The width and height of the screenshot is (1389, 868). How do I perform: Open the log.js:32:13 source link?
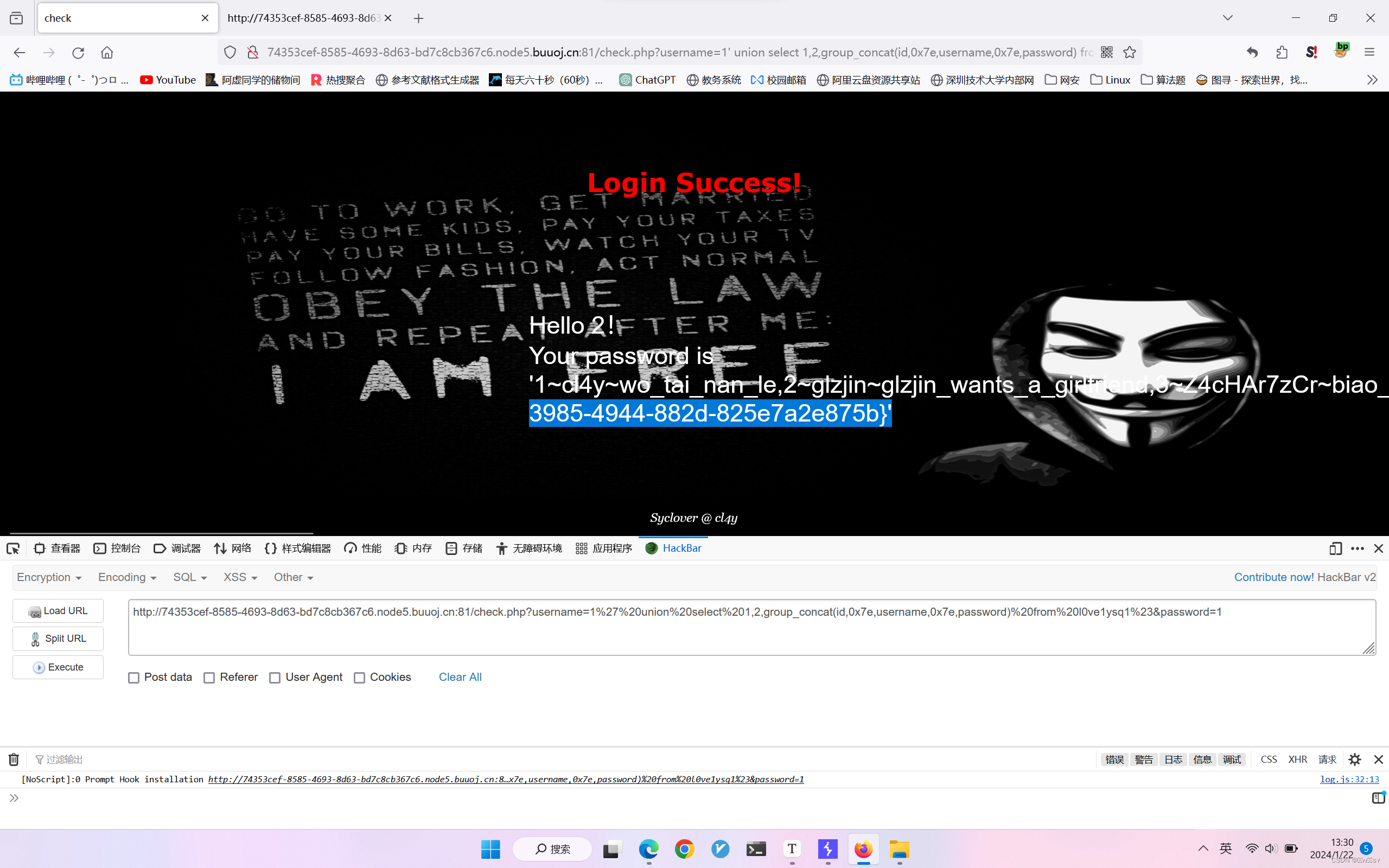click(x=1349, y=780)
